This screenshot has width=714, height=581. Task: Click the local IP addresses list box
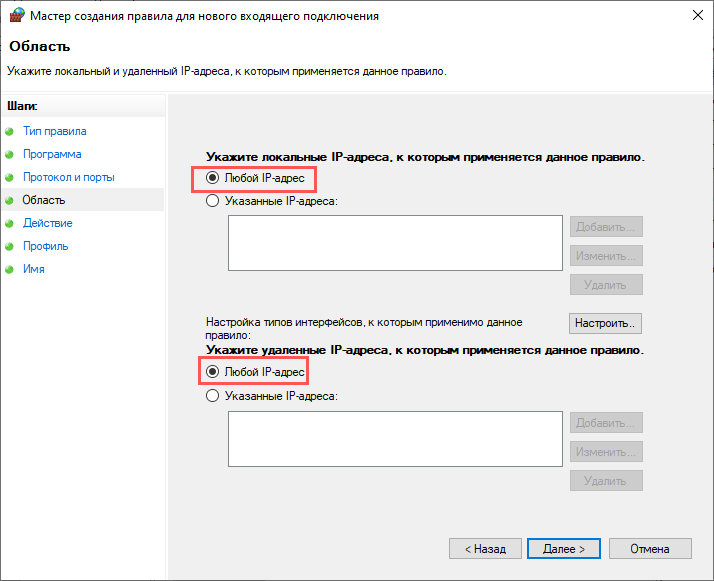click(x=395, y=243)
